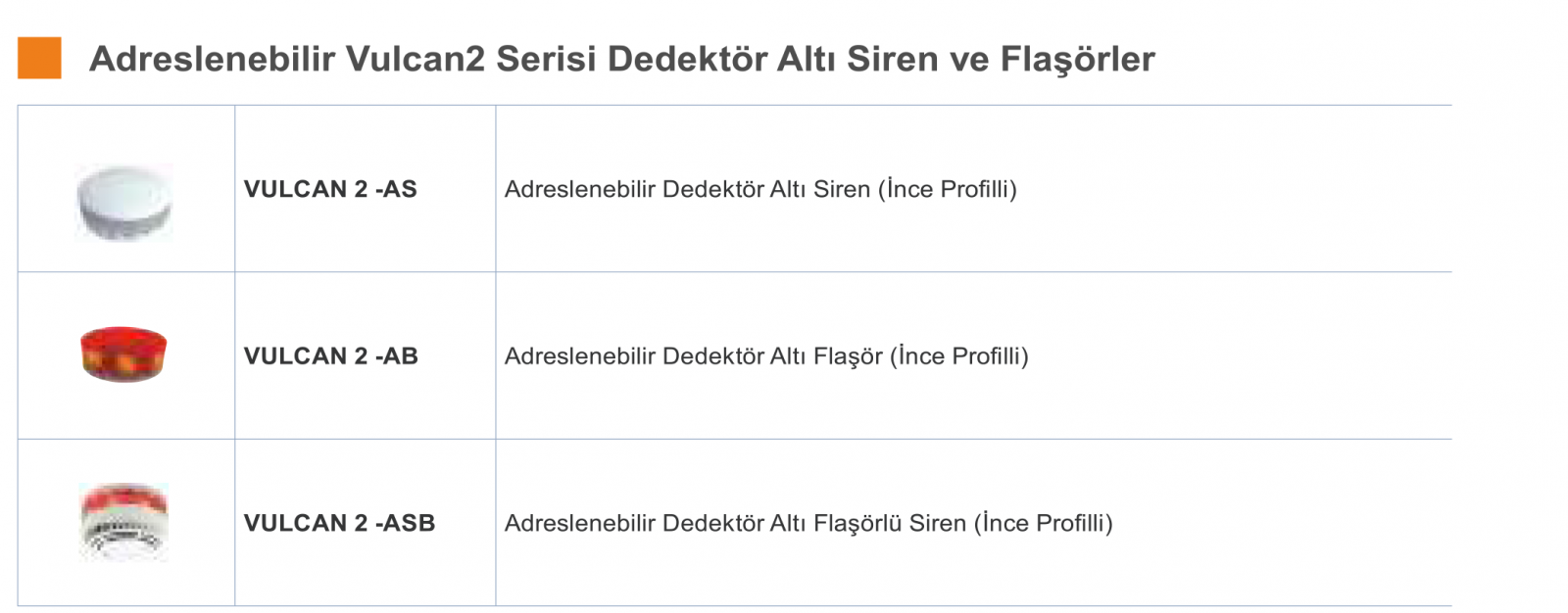Click (İnce Profilli) in the VULCAN 2 -ASB row
1568x613 pixels.
[1044, 523]
